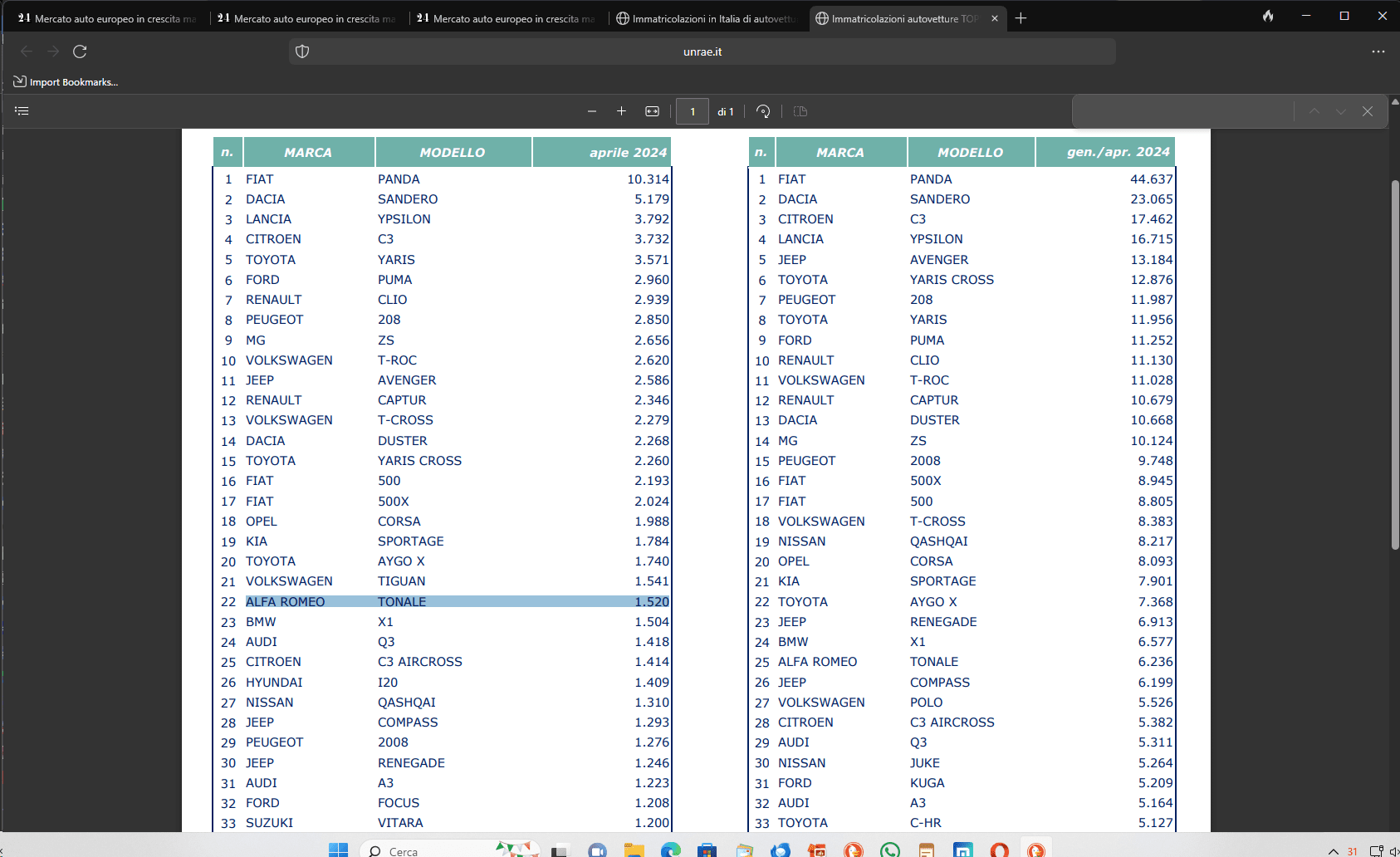Open the privacy shield in address bar
Screen dimensions: 1400x857
click(x=302, y=51)
